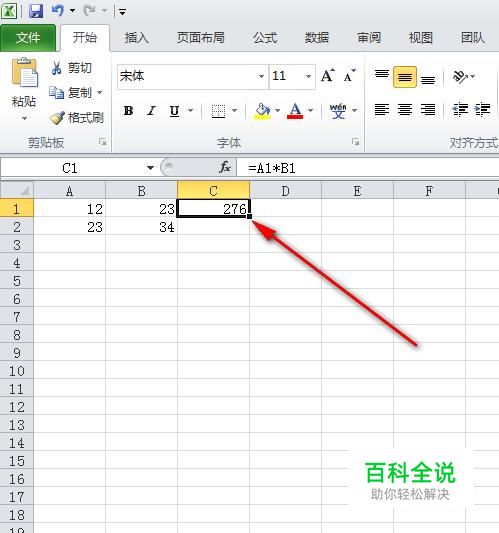Click the fx insert function icon
499x533 pixels.
(225, 167)
